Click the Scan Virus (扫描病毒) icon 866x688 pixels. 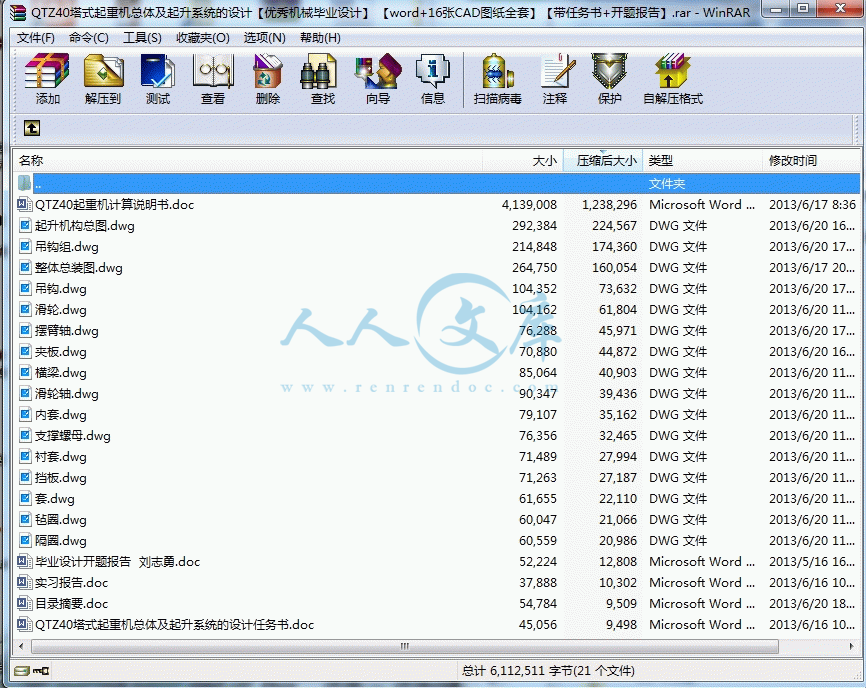tap(498, 71)
